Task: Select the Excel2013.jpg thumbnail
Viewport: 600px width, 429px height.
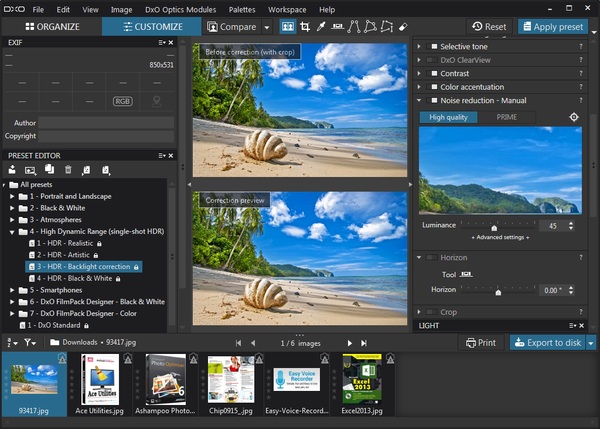Action: pyautogui.click(x=362, y=378)
